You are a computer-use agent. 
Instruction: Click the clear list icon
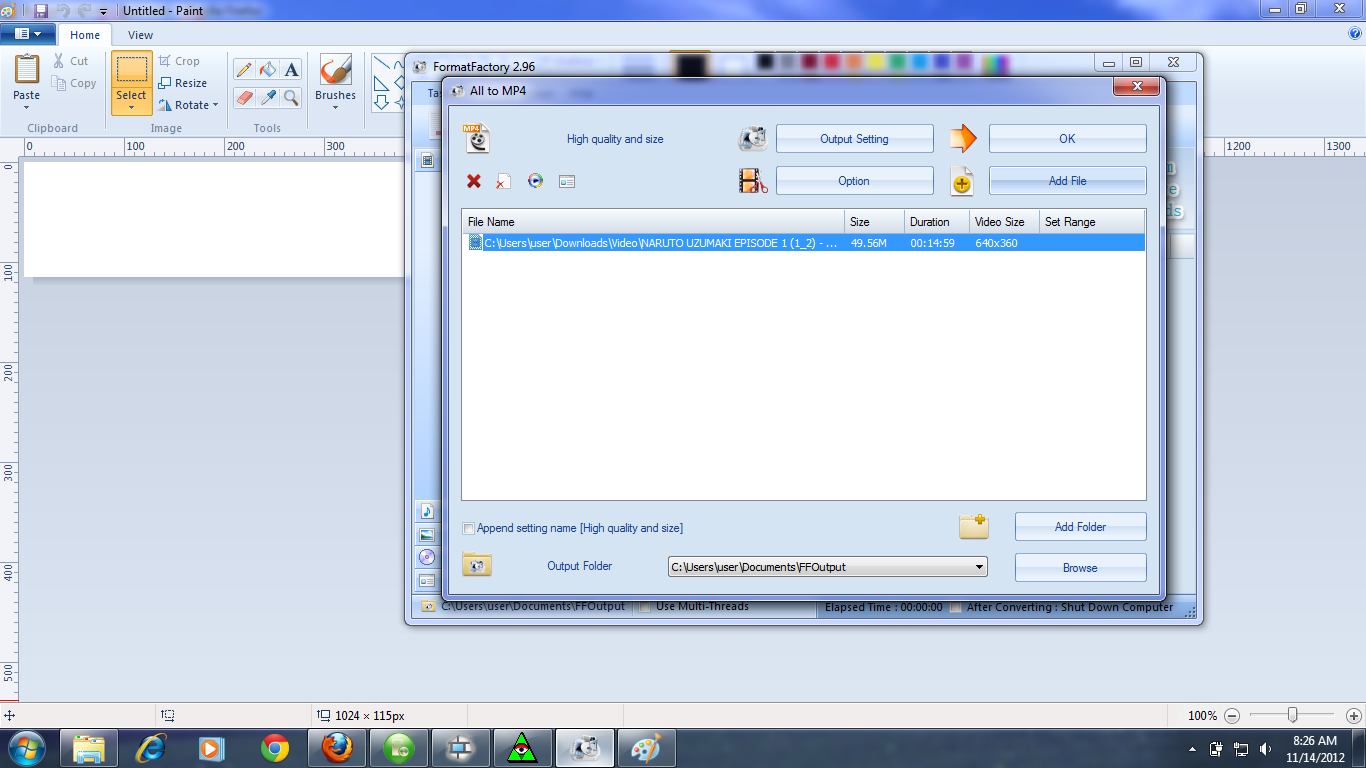pos(504,181)
